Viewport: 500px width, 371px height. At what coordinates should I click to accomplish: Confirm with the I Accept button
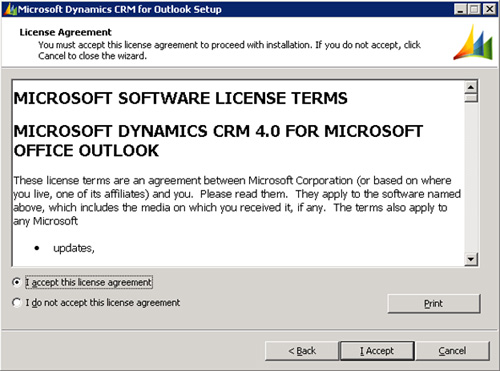point(377,351)
